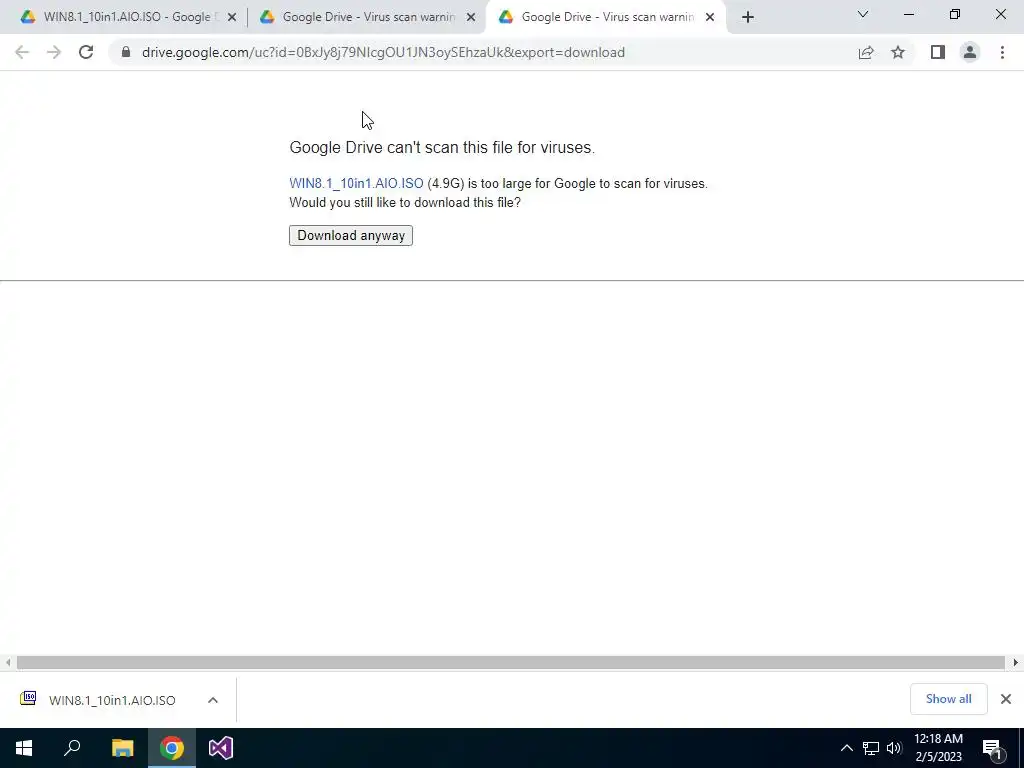Click the address bar URL
This screenshot has width=1024, height=768.
coord(383,52)
